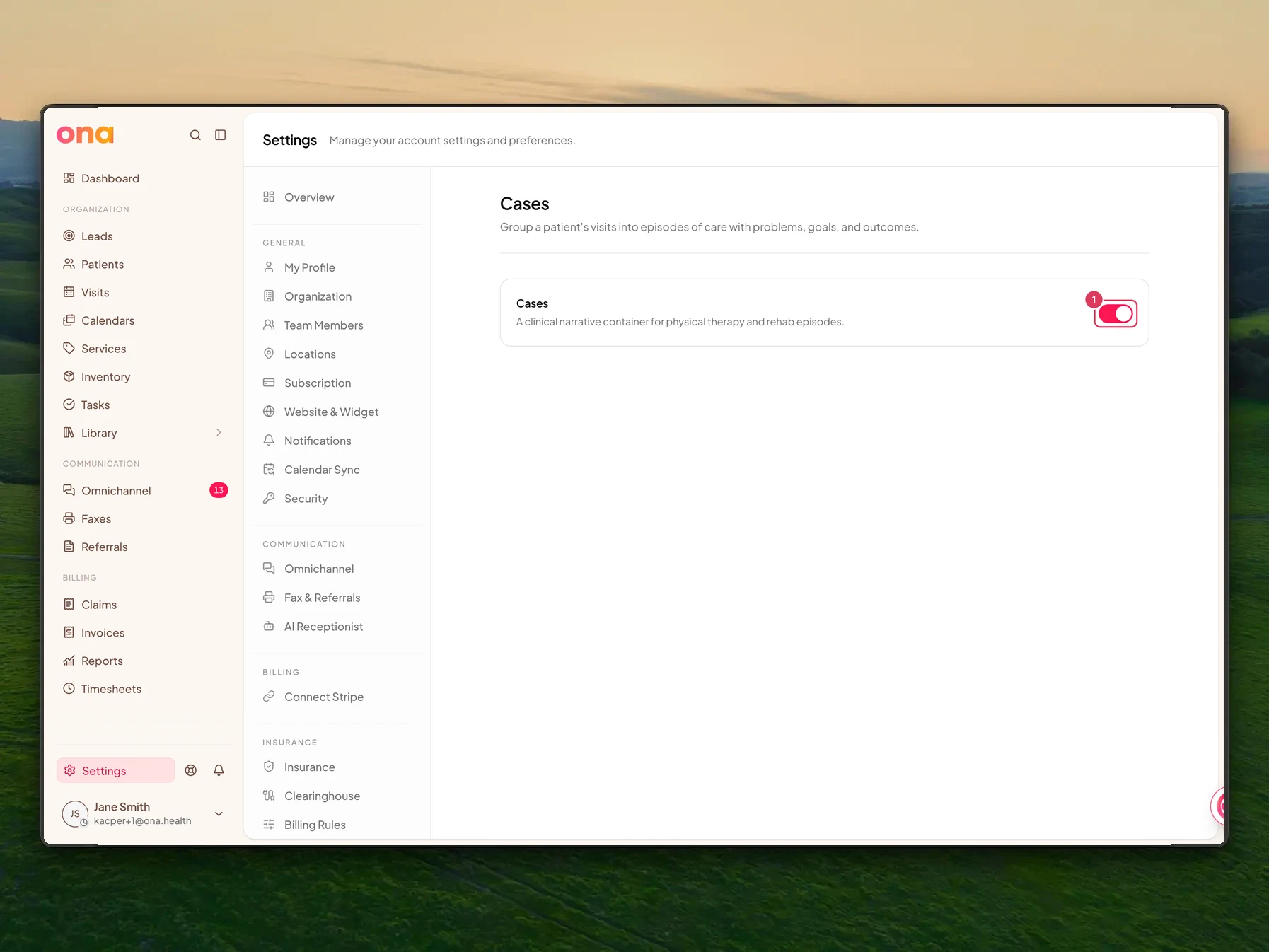The height and width of the screenshot is (952, 1269).
Task: Click the Subscription card icon
Action: 269,383
